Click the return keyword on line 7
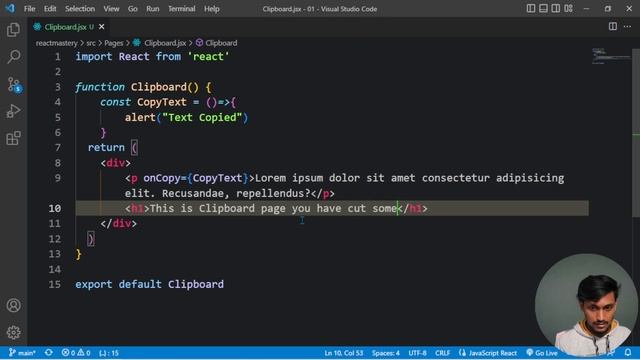Viewport: 640px width, 360px height. pyautogui.click(x=106, y=148)
